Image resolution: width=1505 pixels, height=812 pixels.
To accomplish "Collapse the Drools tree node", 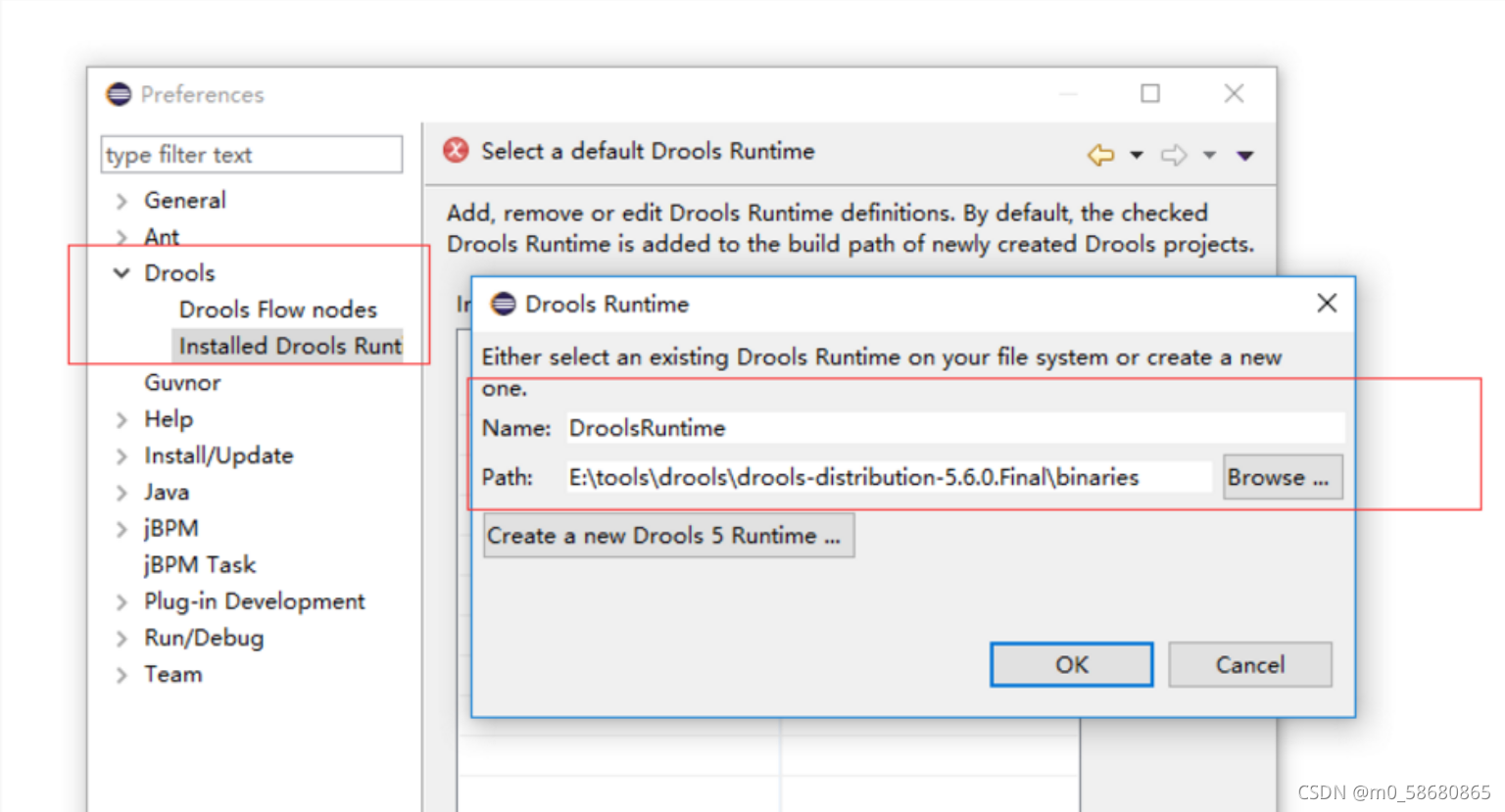I will [x=121, y=273].
